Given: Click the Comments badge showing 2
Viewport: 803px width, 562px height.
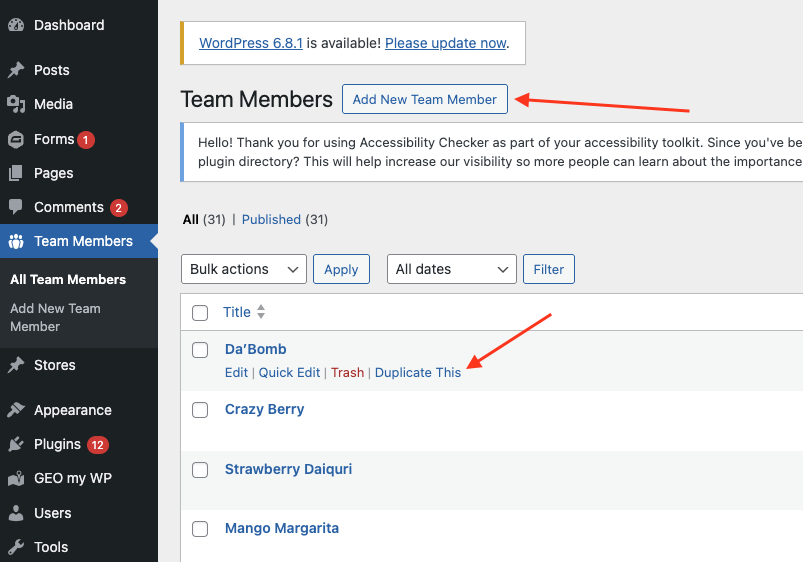Looking at the screenshot, I should 119,208.
